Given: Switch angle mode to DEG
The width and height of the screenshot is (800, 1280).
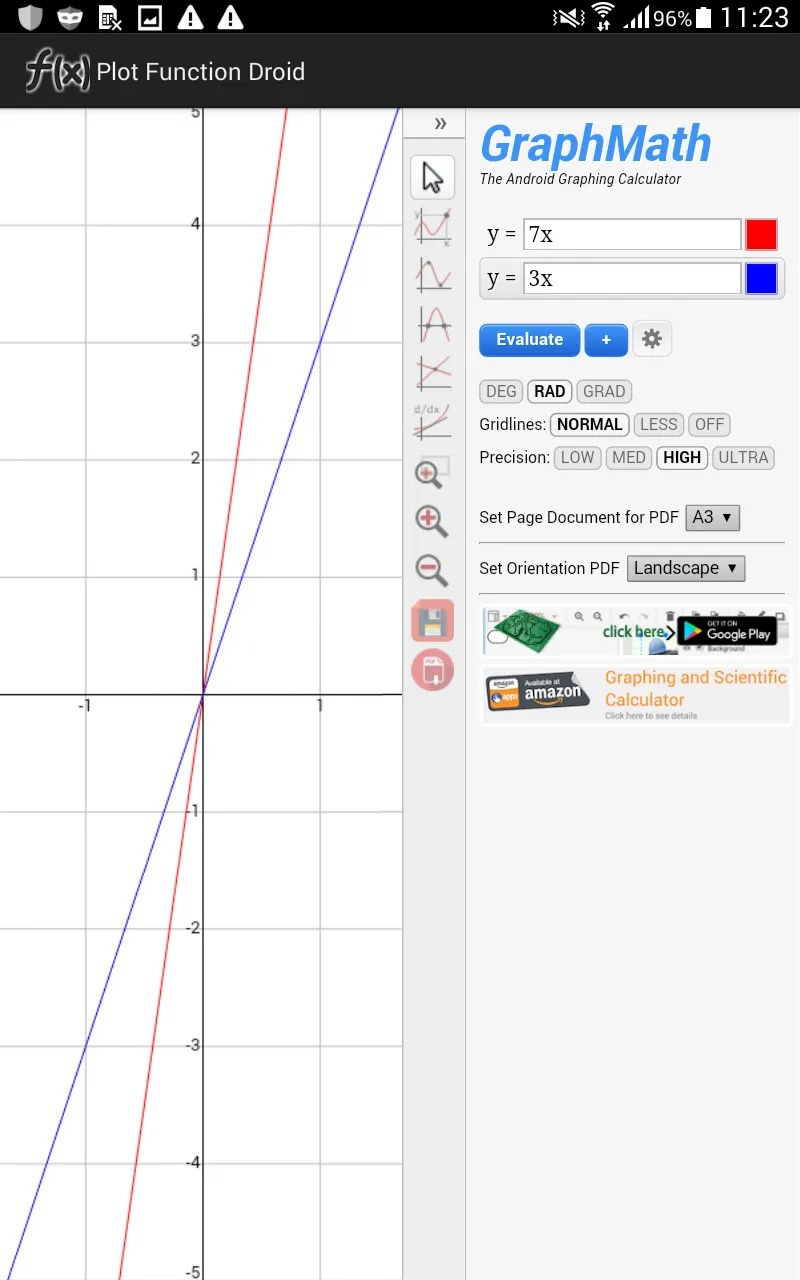Looking at the screenshot, I should tap(502, 391).
